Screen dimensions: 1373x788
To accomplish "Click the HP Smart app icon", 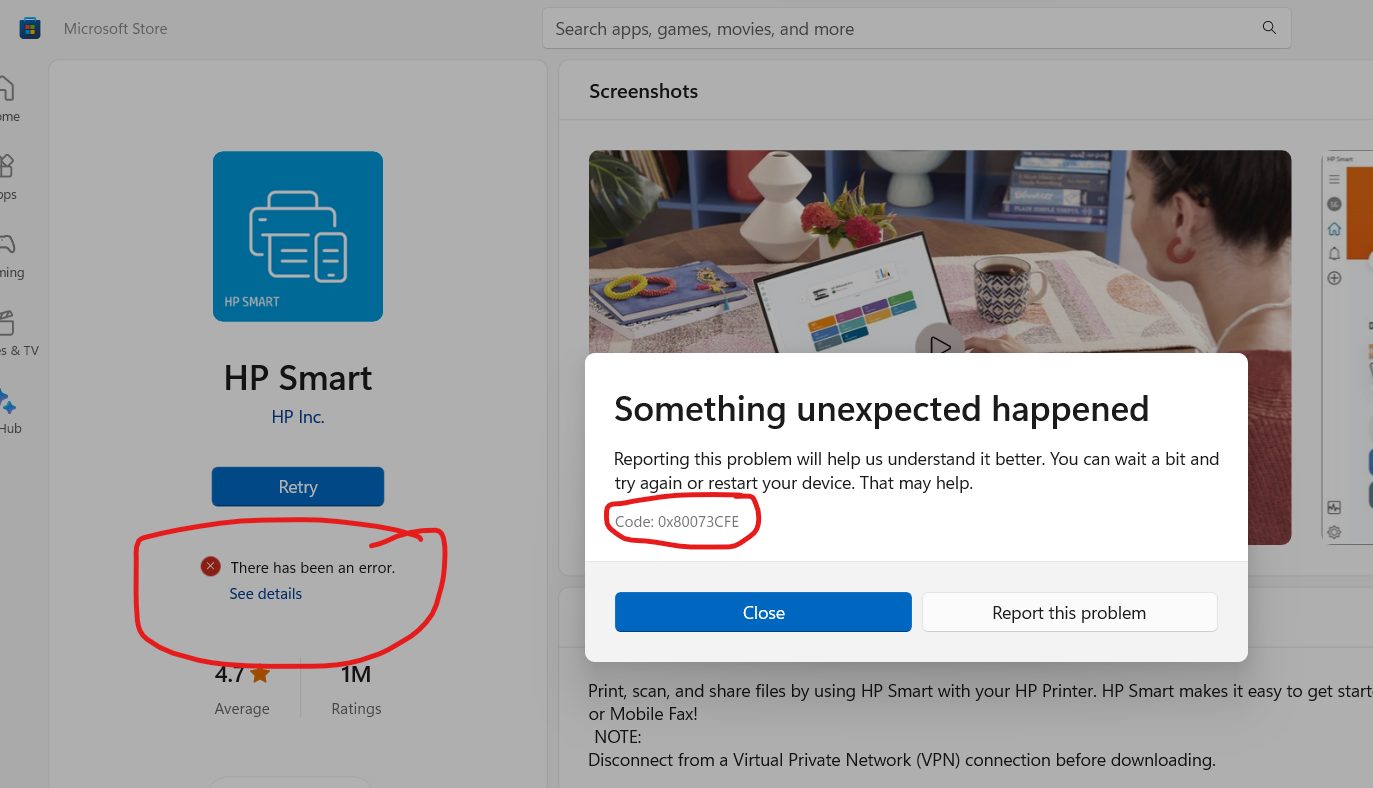I will [x=298, y=236].
